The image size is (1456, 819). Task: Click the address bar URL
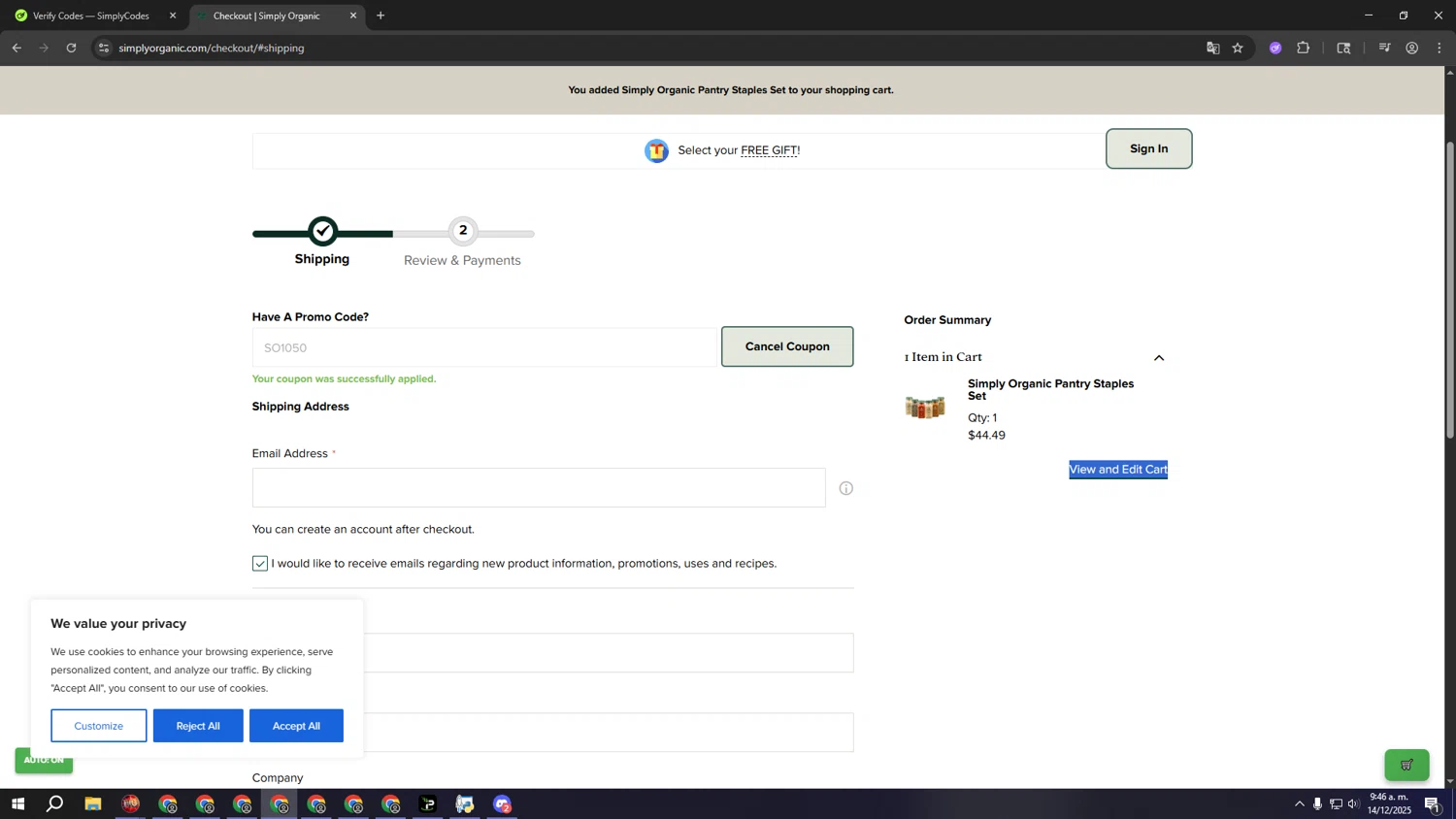(212, 48)
